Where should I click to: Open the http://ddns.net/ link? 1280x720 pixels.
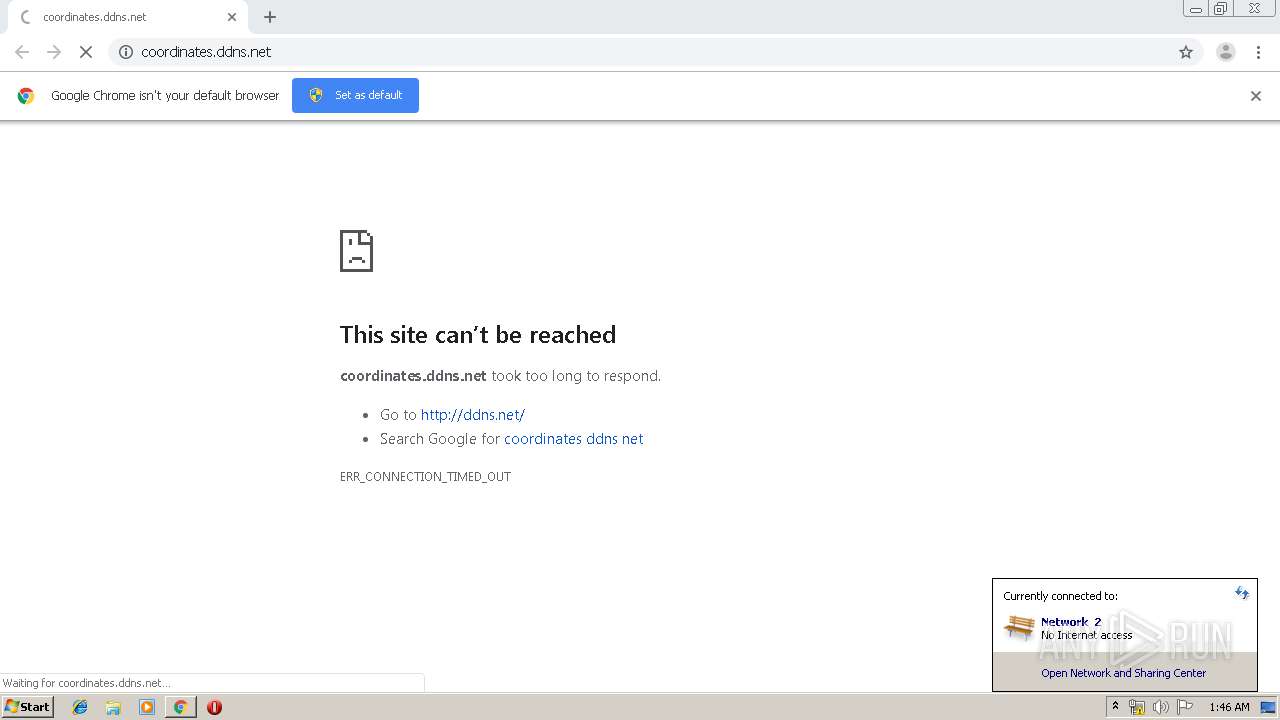(472, 415)
